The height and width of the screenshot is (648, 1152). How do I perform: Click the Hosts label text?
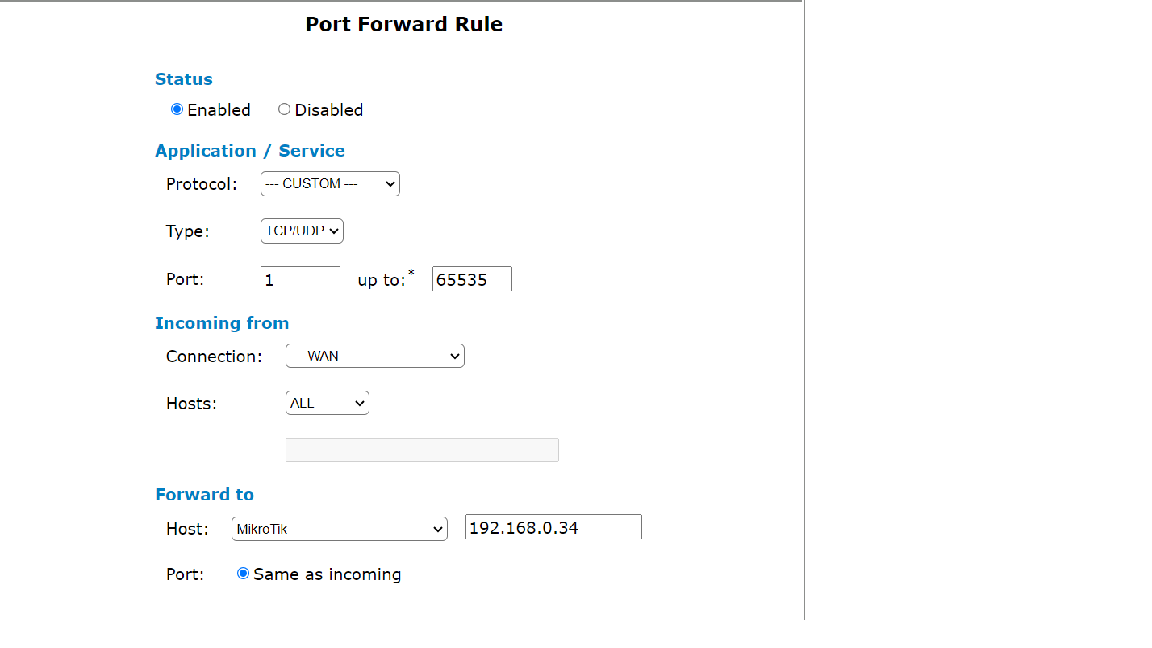[x=190, y=403]
